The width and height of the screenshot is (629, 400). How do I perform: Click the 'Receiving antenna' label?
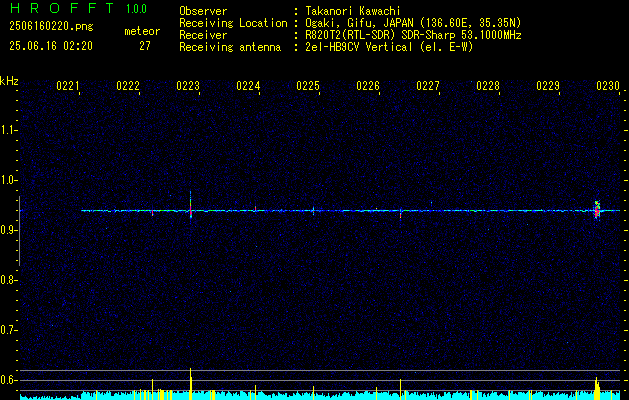click(x=230, y=47)
